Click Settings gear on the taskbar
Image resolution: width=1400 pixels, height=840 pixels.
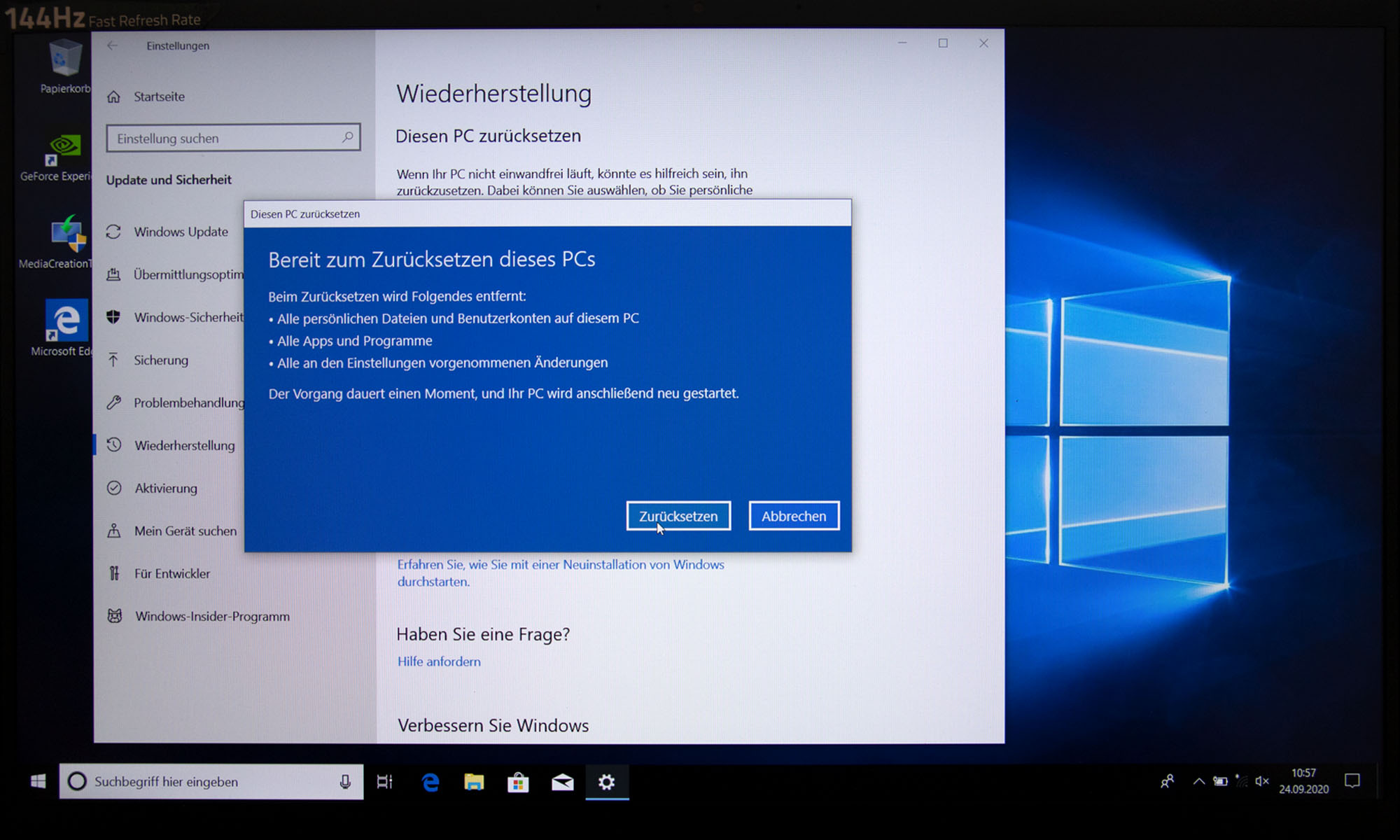[x=607, y=782]
